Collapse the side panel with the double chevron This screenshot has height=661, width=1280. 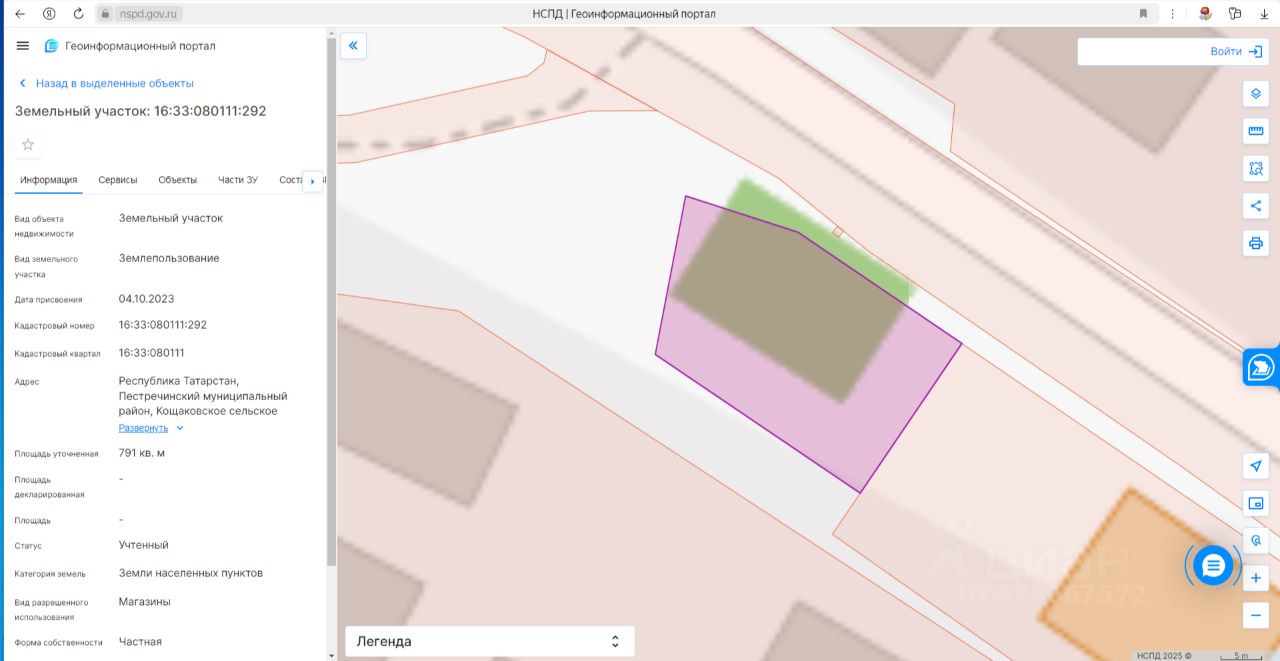(353, 46)
